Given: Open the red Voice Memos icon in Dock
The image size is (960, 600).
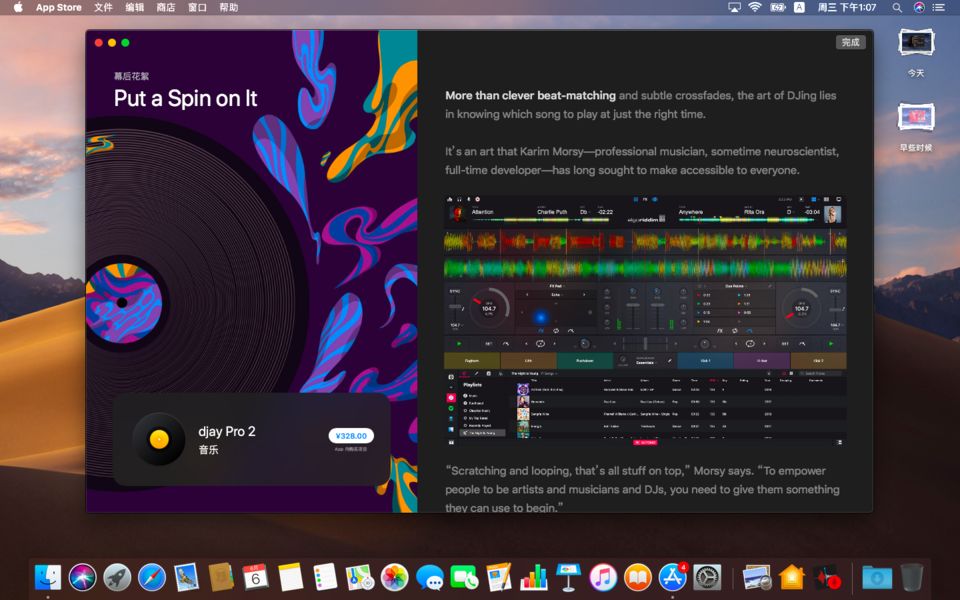Looking at the screenshot, I should (827, 577).
